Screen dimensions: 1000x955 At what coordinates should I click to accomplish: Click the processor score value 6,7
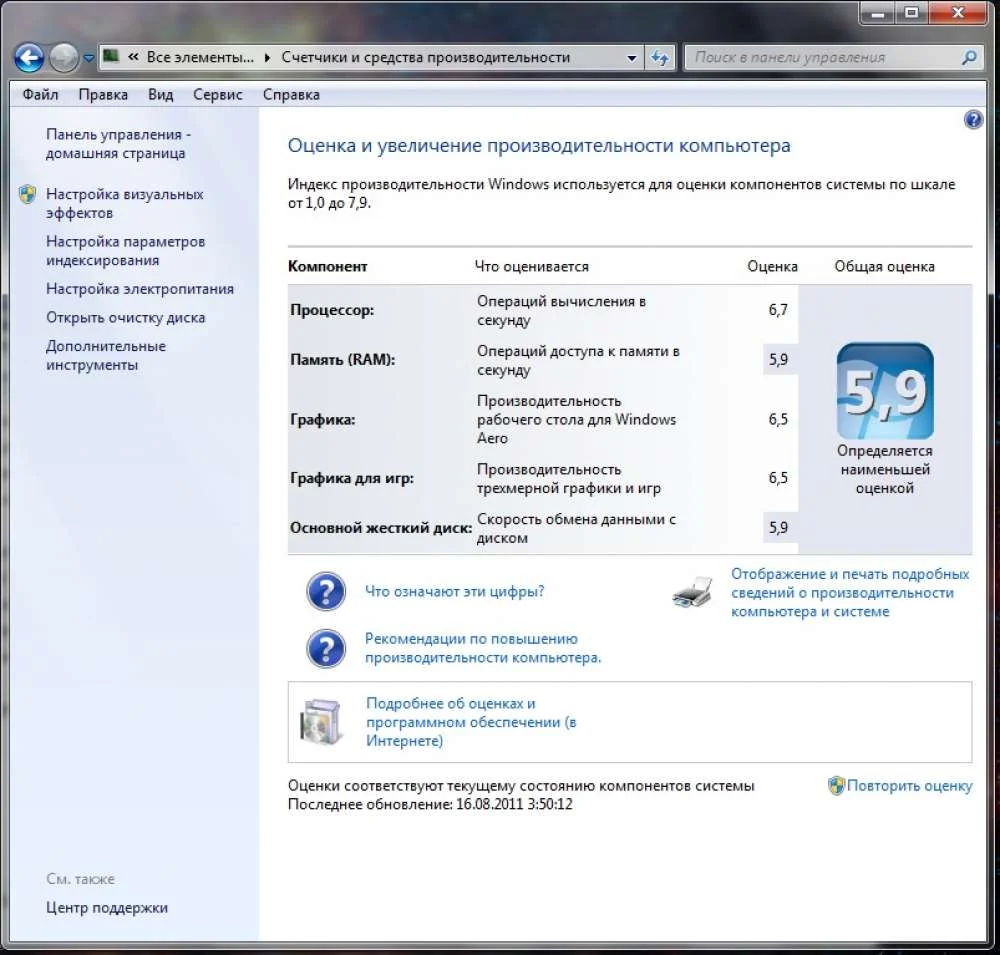[x=777, y=310]
